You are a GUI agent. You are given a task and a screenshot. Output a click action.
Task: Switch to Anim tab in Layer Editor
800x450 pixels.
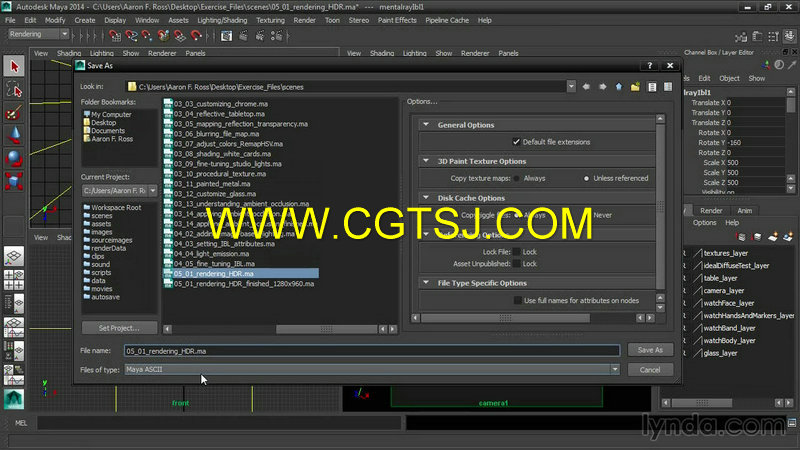click(x=744, y=210)
